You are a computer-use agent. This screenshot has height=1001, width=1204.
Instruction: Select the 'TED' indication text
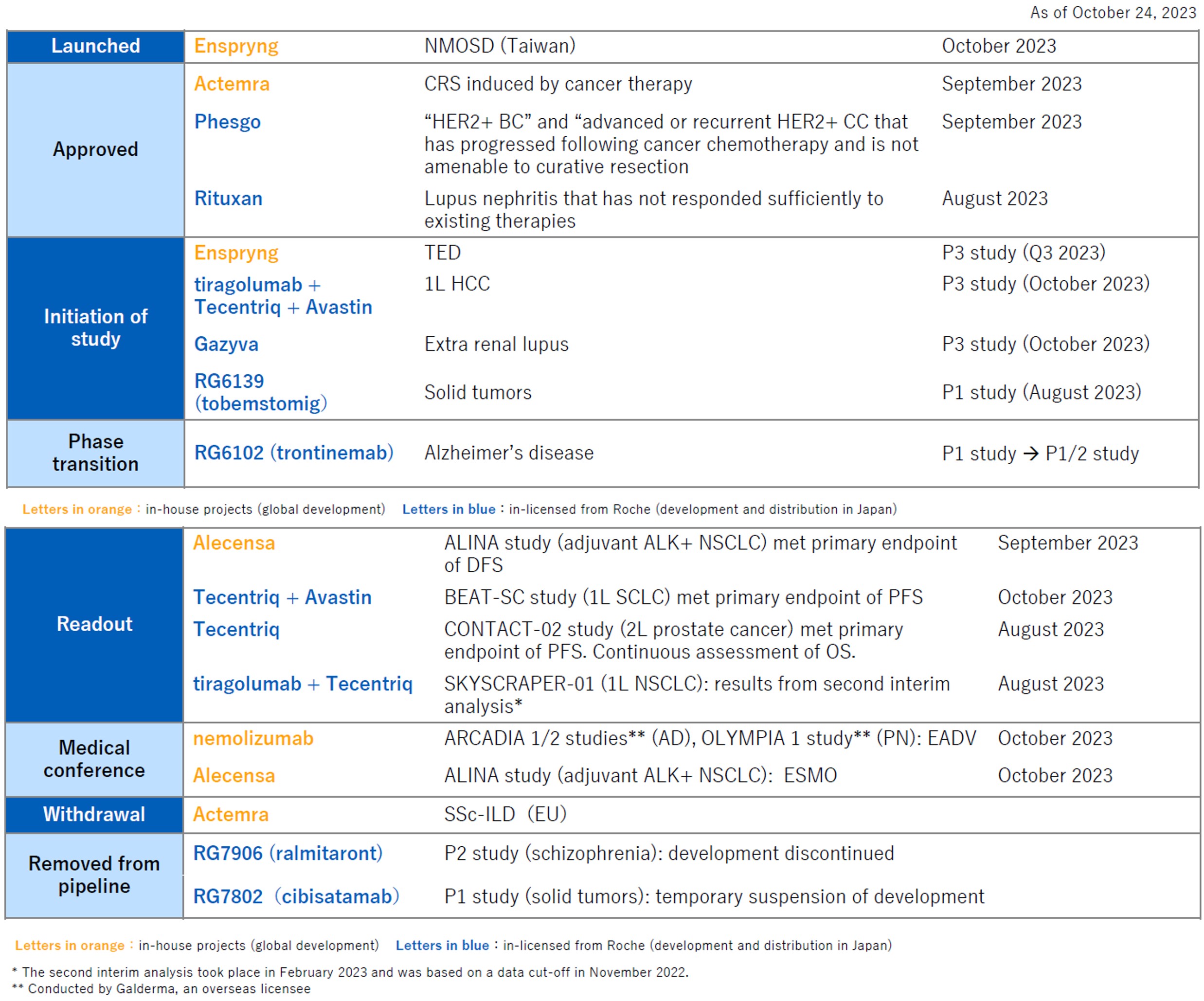(x=443, y=253)
